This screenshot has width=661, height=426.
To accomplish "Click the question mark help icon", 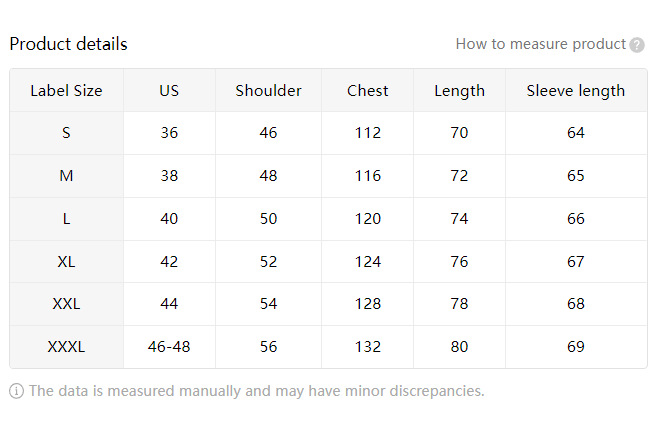I will [x=637, y=45].
